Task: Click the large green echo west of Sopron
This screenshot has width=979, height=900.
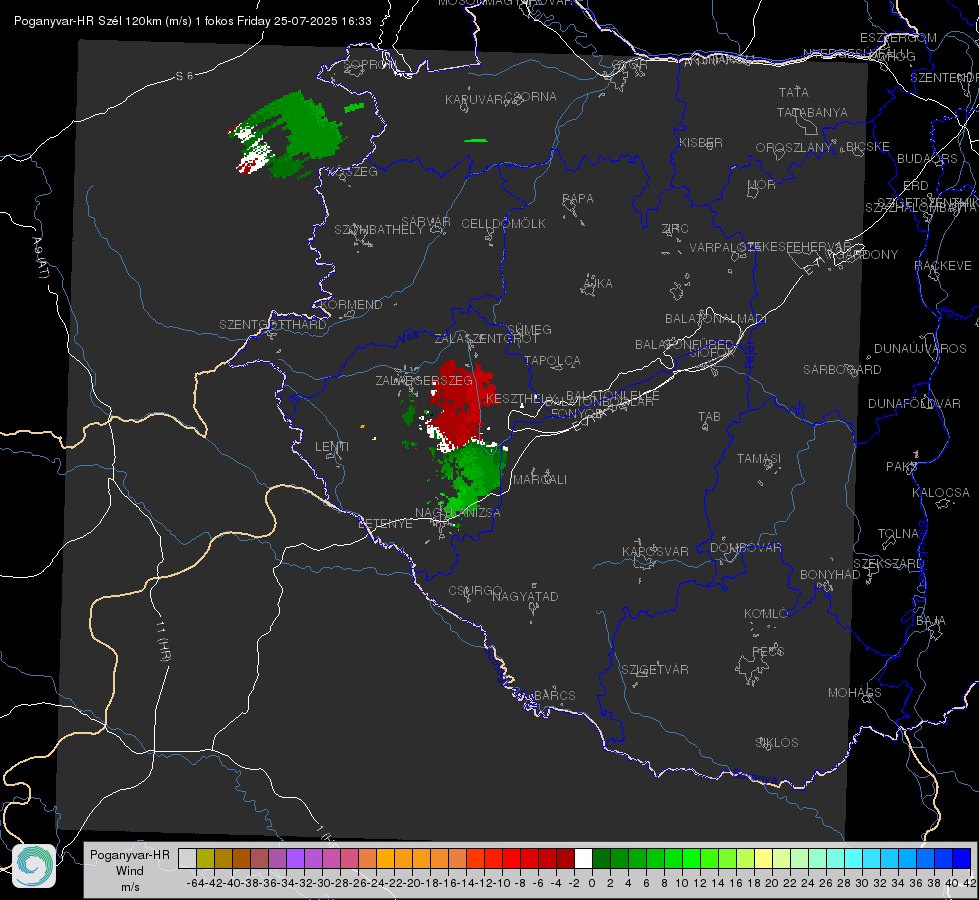Action: coord(298,133)
